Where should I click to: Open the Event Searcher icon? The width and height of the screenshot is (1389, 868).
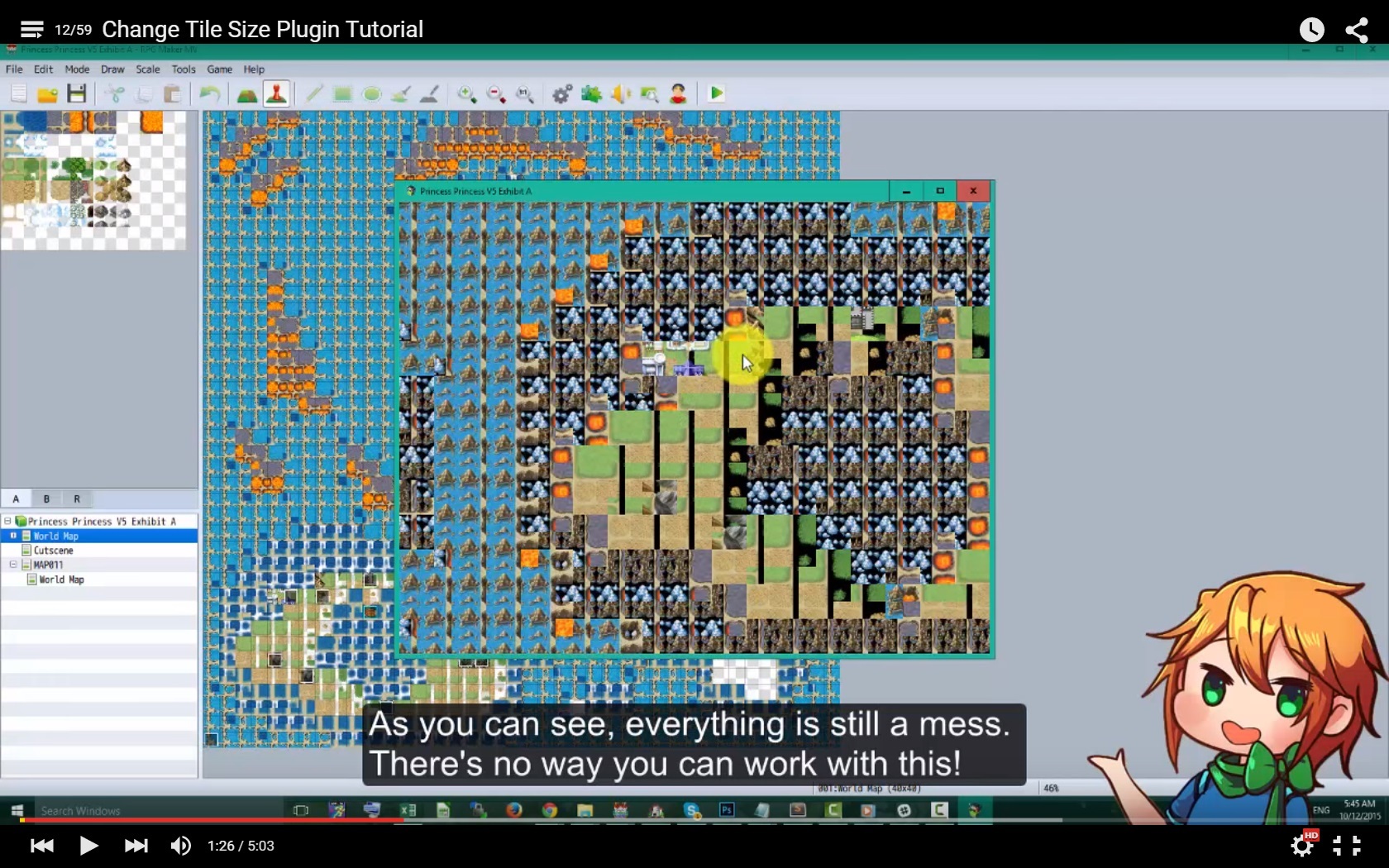pyautogui.click(x=649, y=93)
